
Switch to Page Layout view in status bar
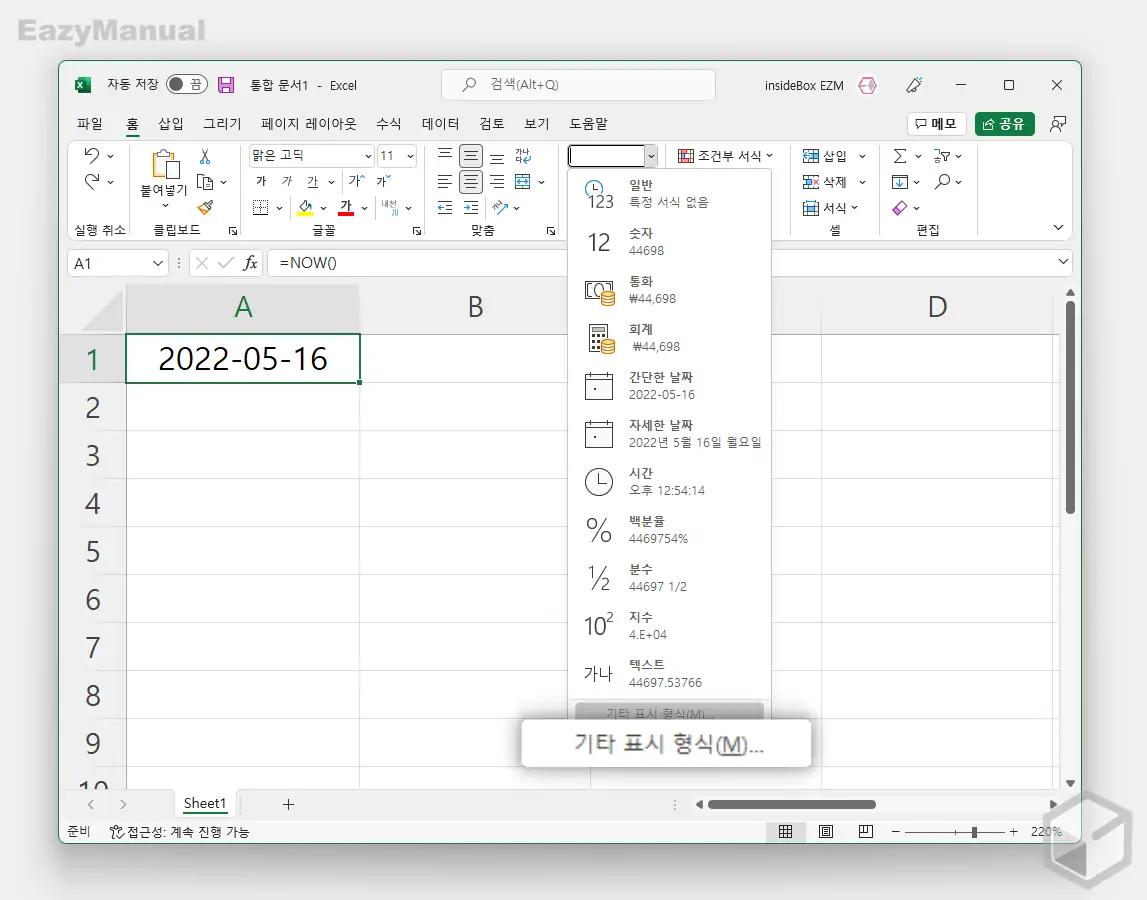[x=826, y=832]
